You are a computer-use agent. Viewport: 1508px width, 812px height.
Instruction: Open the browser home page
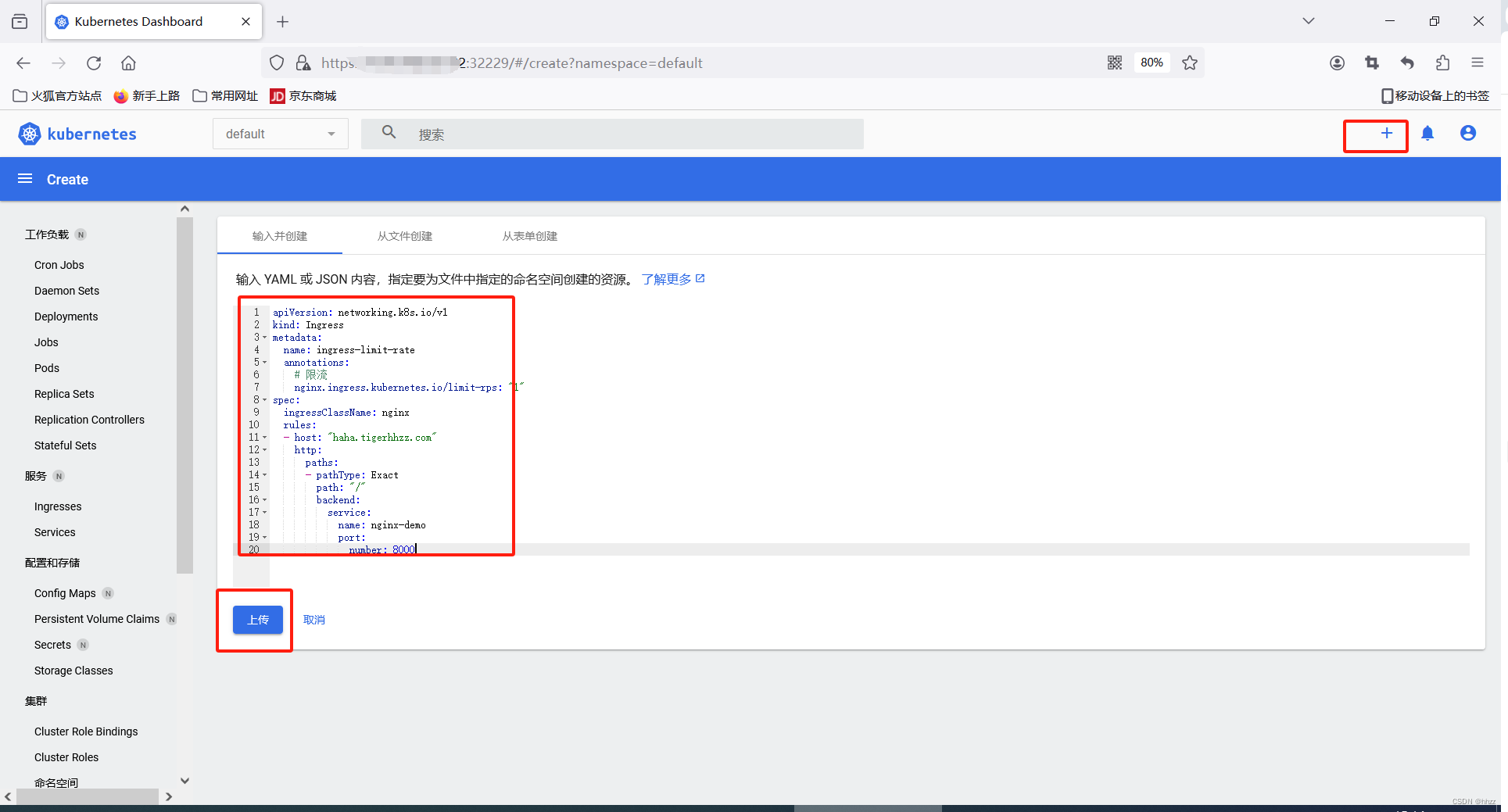click(x=128, y=63)
